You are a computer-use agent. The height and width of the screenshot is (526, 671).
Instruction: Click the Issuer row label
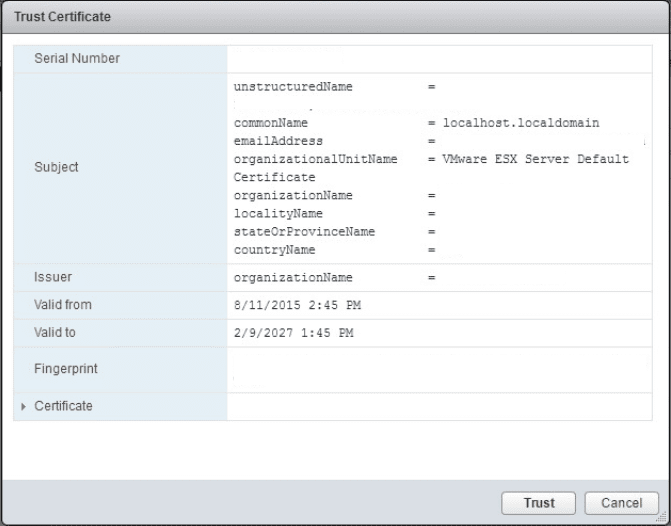click(x=53, y=276)
